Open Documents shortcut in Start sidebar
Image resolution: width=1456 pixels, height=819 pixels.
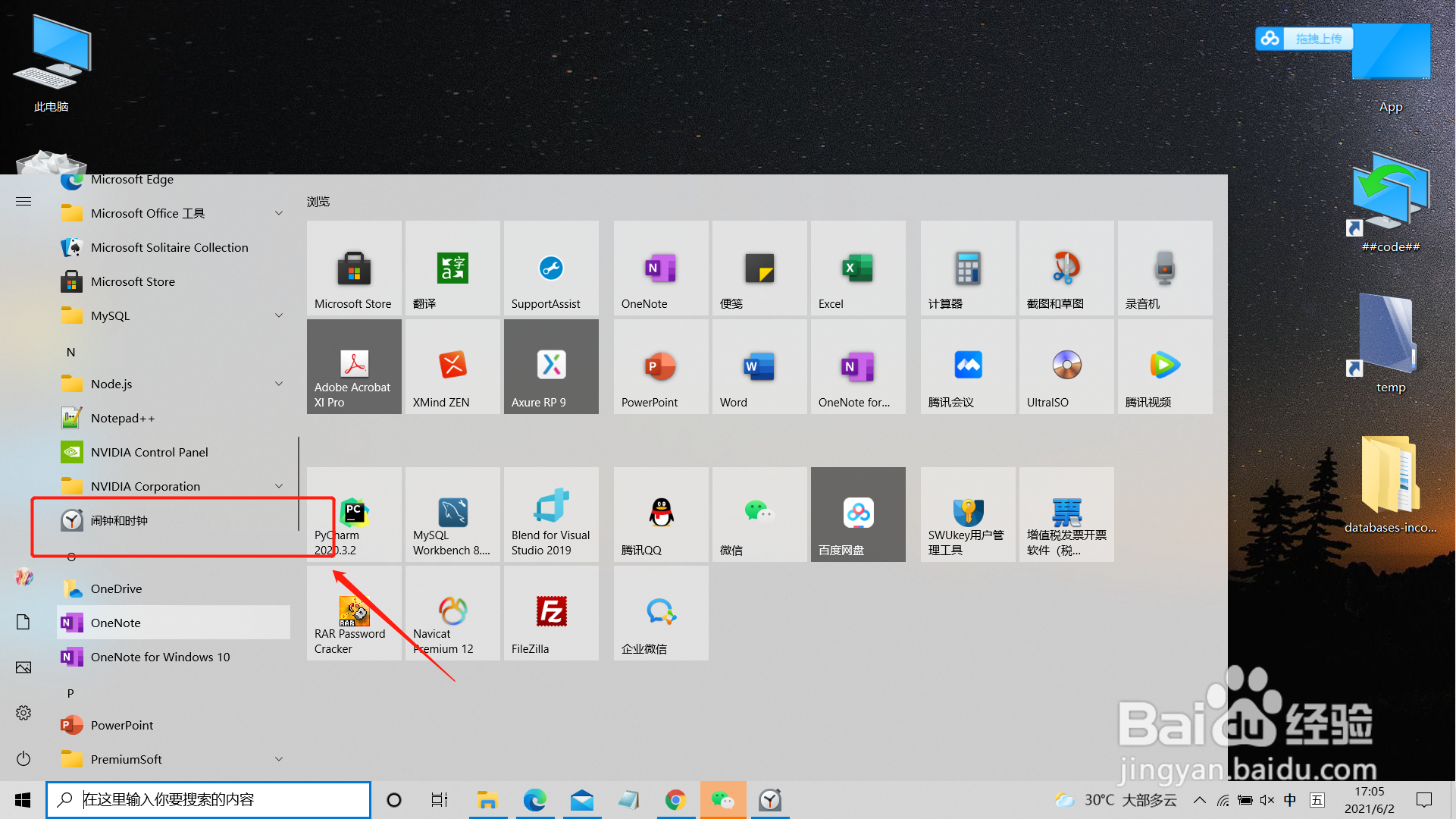pyautogui.click(x=23, y=622)
